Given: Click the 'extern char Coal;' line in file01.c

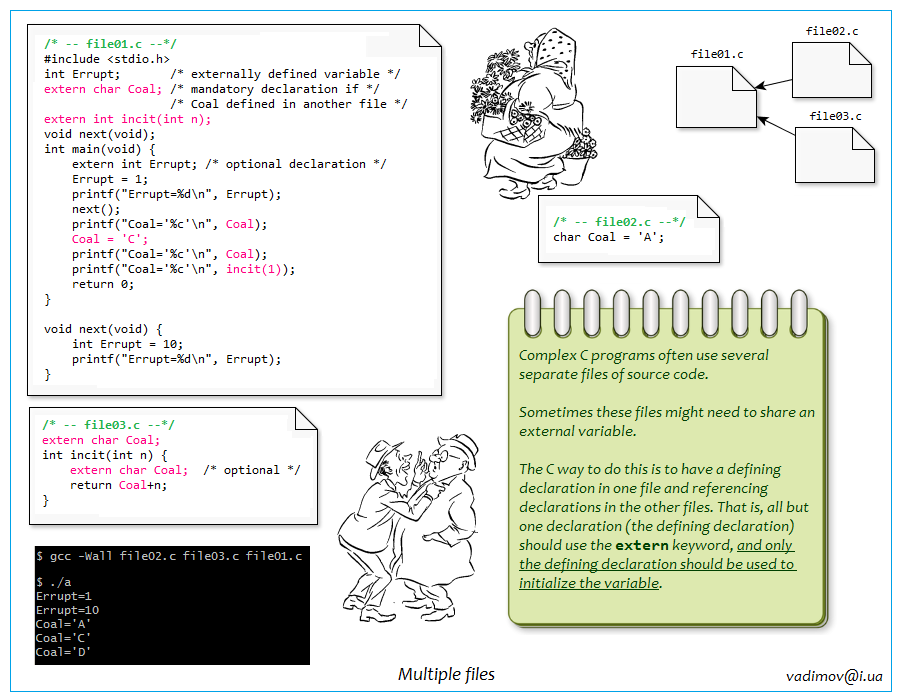Looking at the screenshot, I should [x=103, y=89].
